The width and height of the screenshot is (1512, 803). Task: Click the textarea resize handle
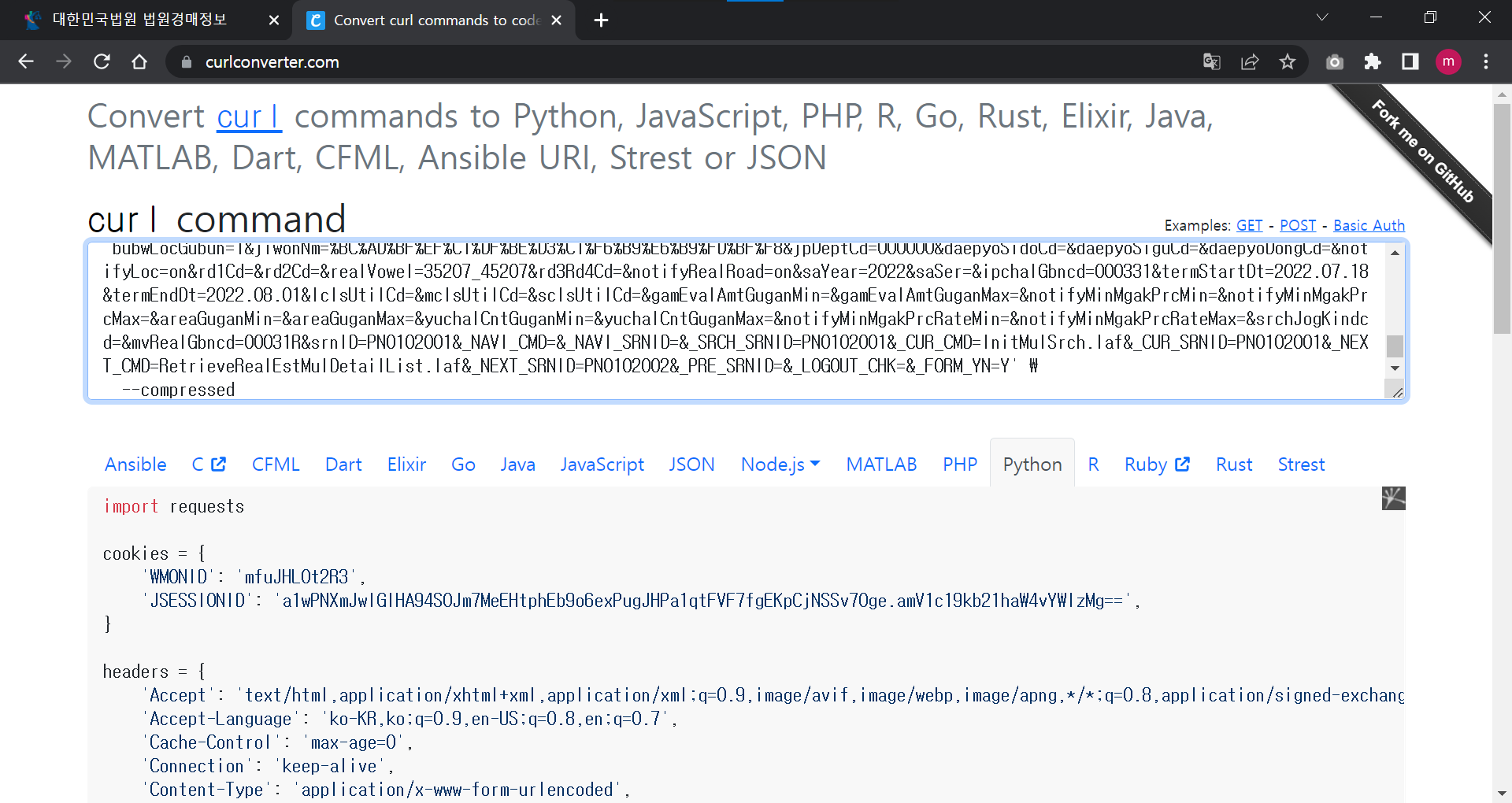[1396, 391]
